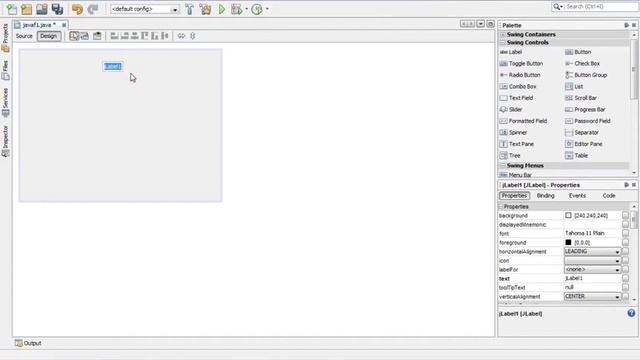
Task: Click the Preview Design icon
Action: click(97, 36)
